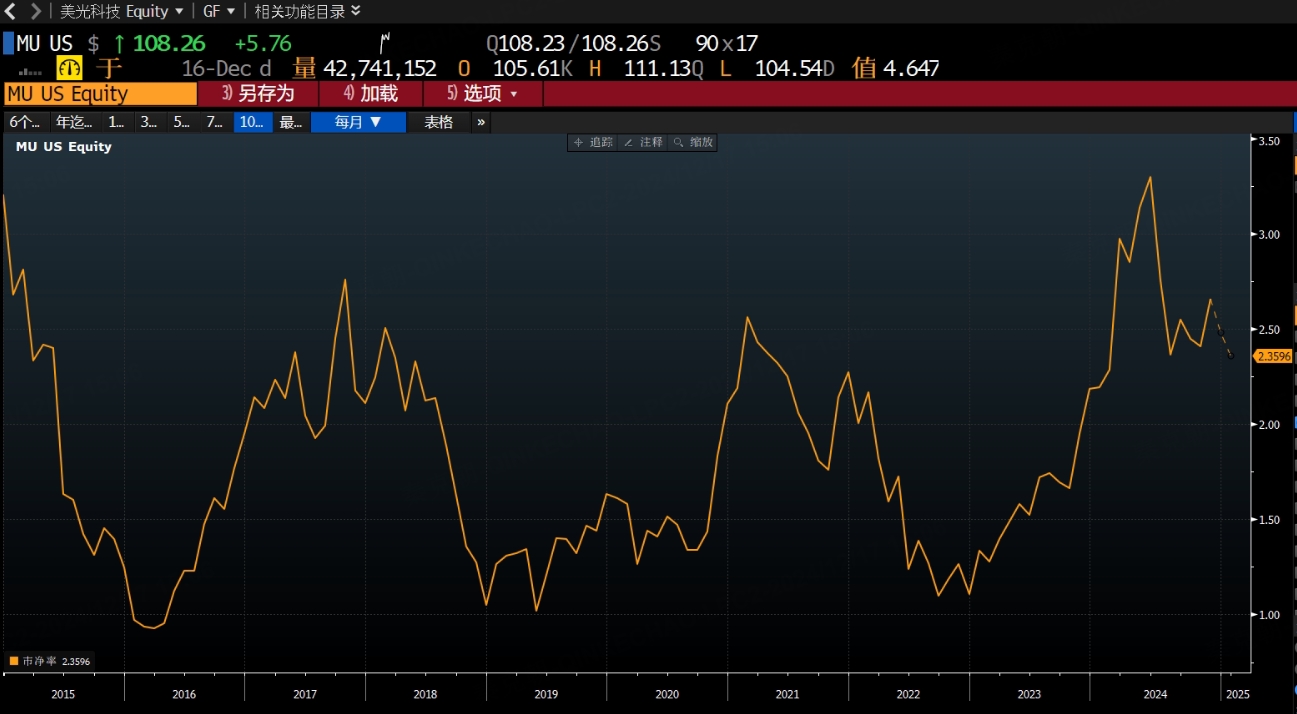1297x714 pixels.
Task: Click the green 108.26 last price
Action: (168, 43)
